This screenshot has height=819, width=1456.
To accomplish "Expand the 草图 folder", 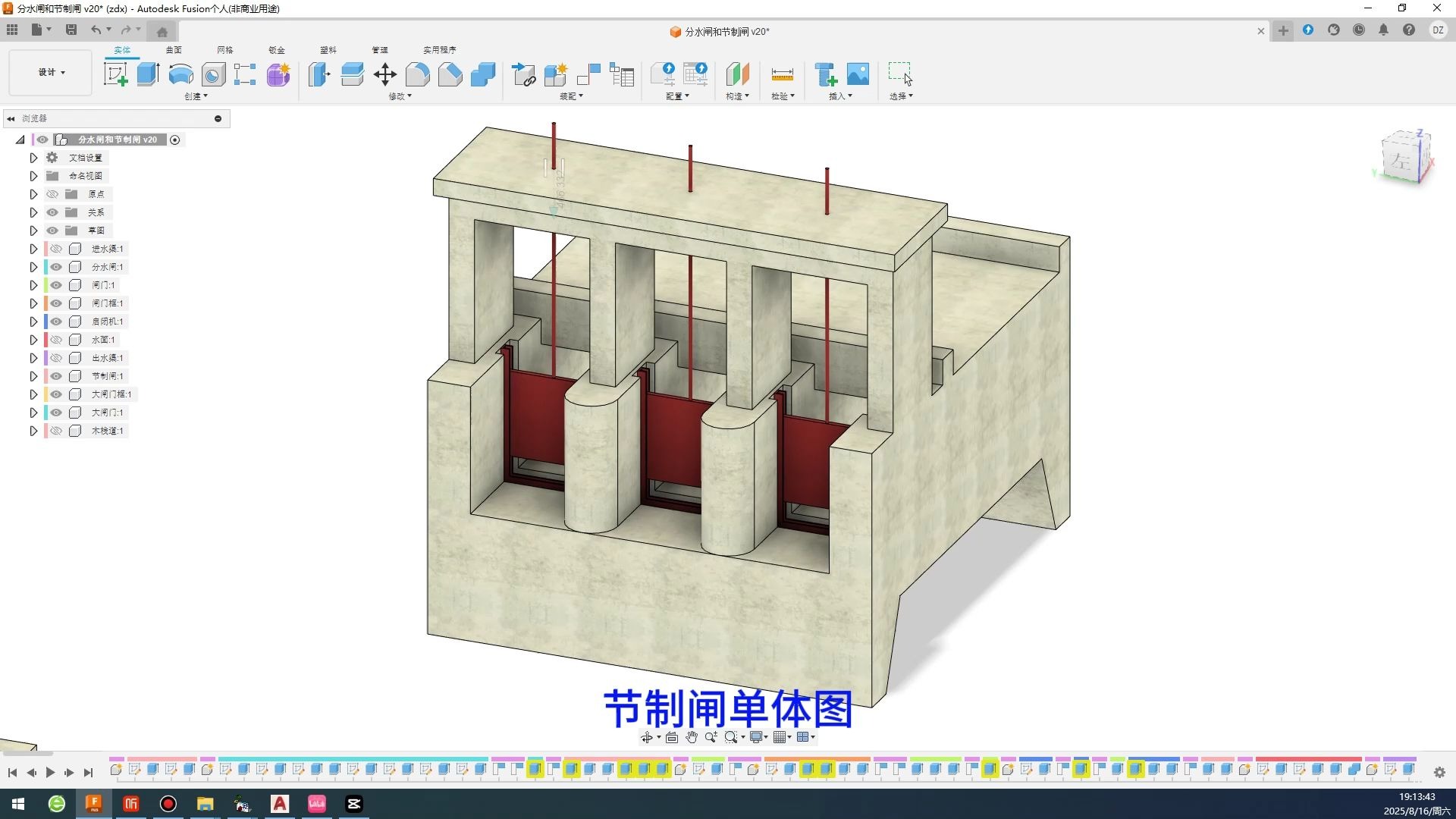I will pyautogui.click(x=33, y=231).
